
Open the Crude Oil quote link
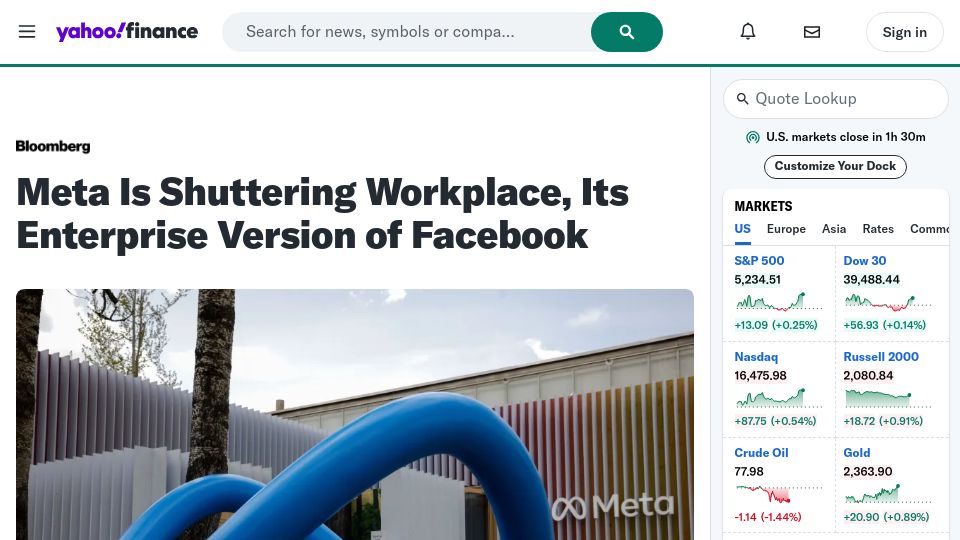click(x=761, y=453)
